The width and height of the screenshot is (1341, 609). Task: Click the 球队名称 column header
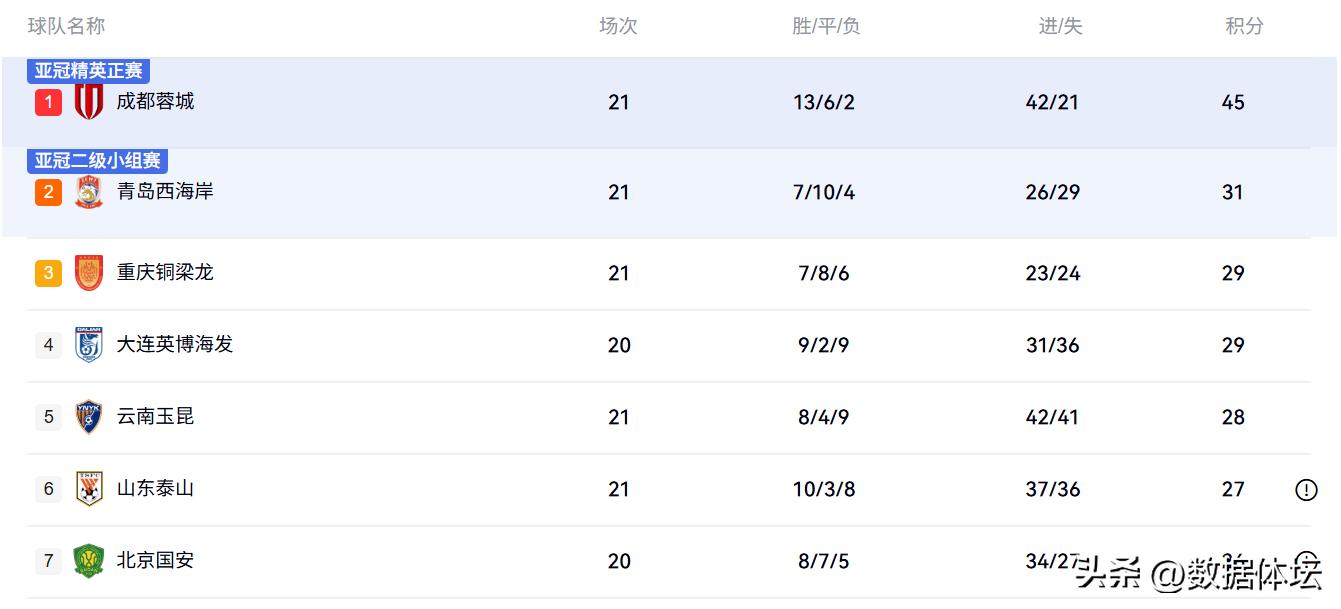(x=66, y=27)
